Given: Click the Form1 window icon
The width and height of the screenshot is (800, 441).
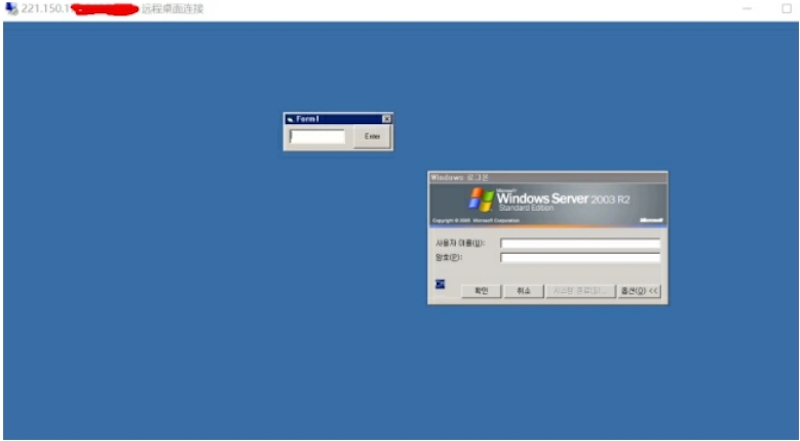Looking at the screenshot, I should (290, 119).
